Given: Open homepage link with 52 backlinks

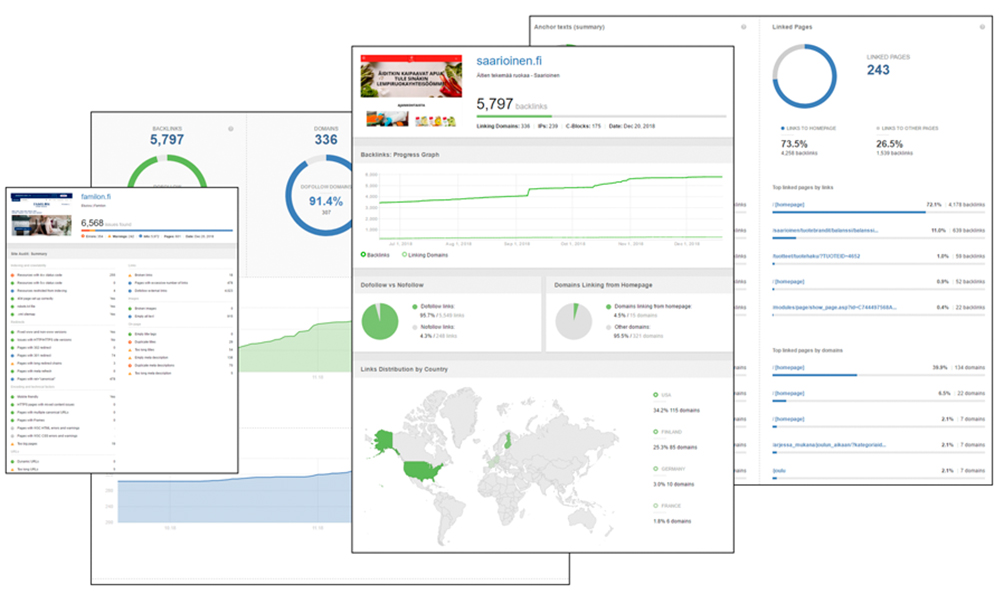Looking at the screenshot, I should [788, 281].
